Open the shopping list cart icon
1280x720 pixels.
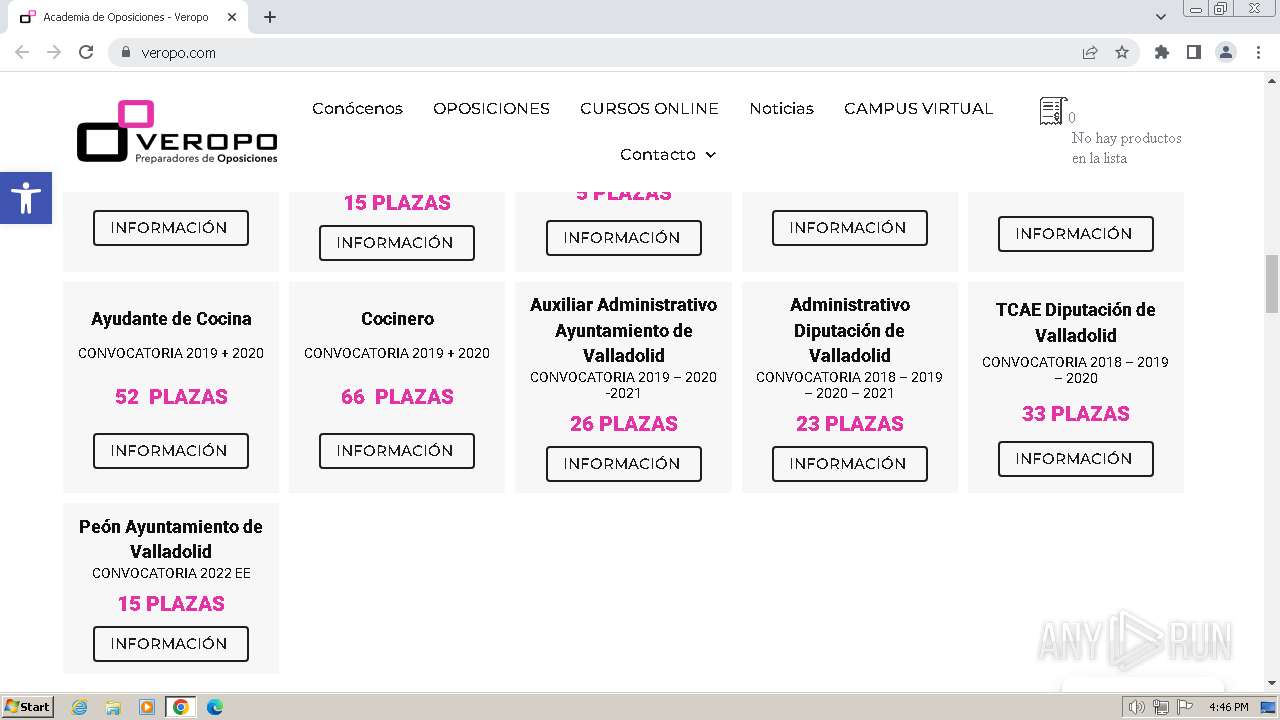(x=1052, y=111)
